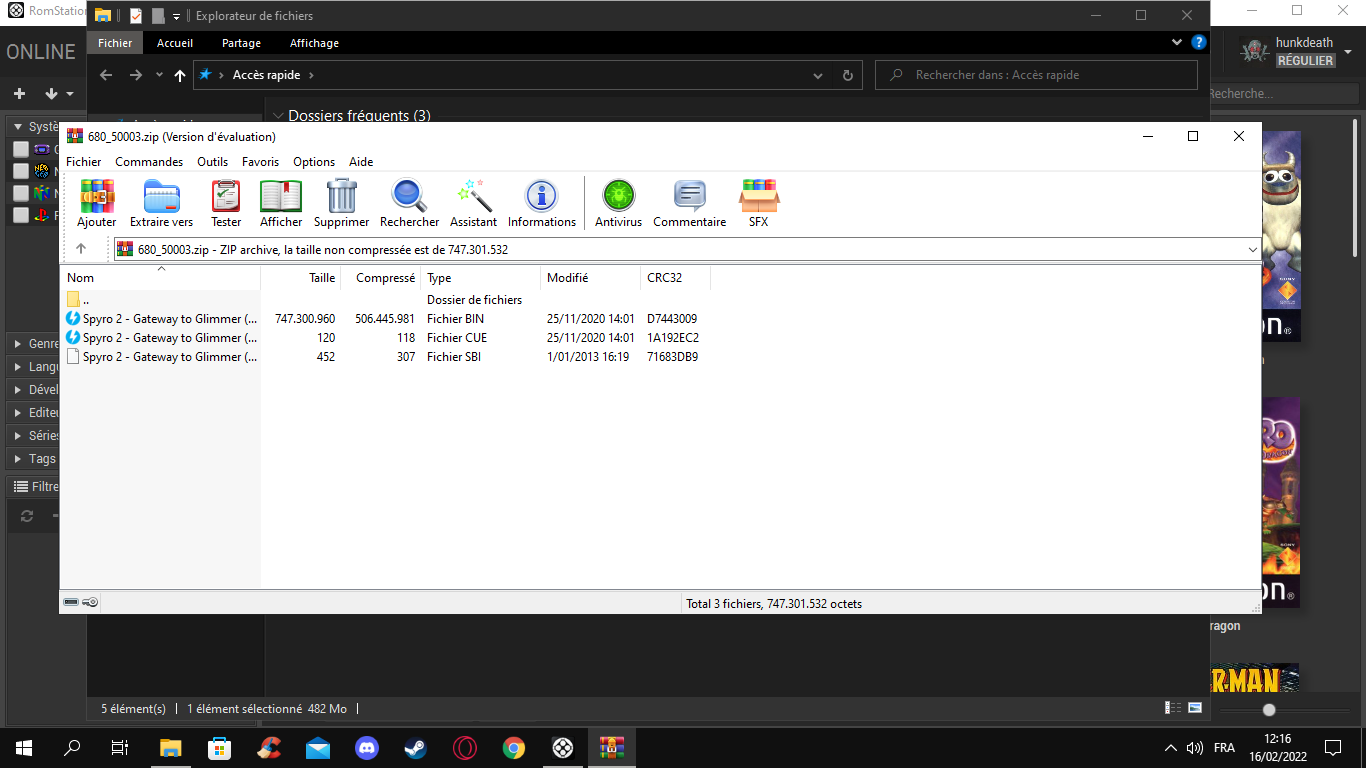Collapse the Dossiers fréquents group
The height and width of the screenshot is (768, 1366).
pos(279,116)
